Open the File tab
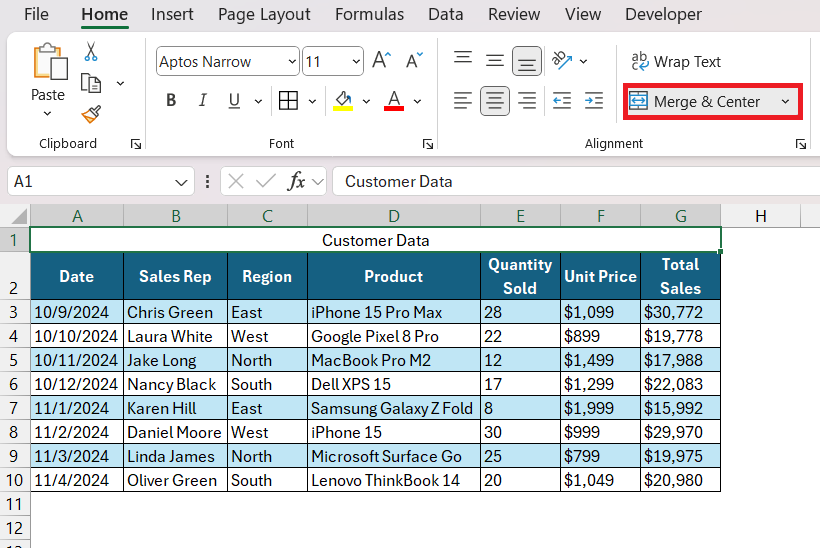The width and height of the screenshot is (820, 548). pyautogui.click(x=36, y=14)
